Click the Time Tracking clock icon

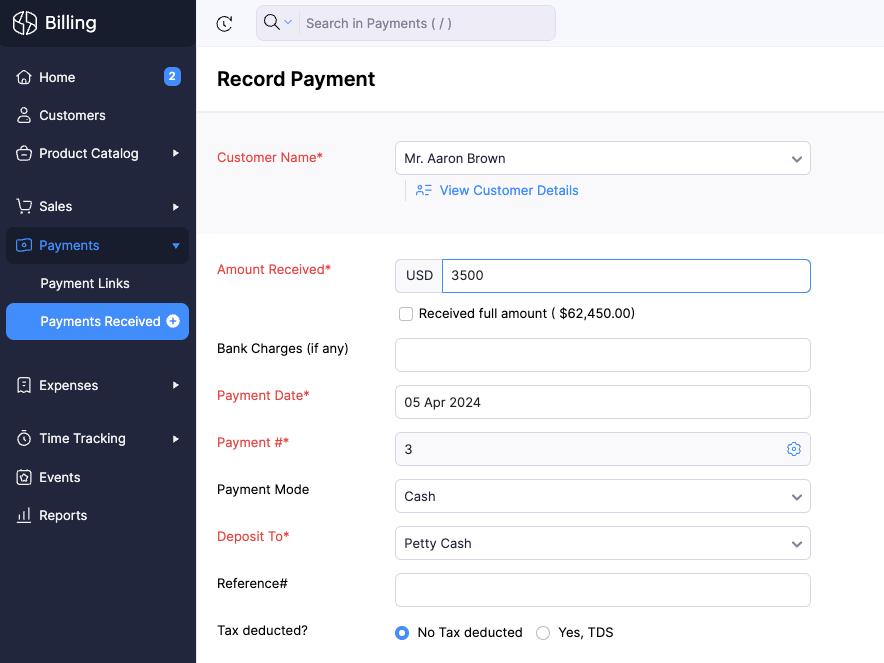23,438
